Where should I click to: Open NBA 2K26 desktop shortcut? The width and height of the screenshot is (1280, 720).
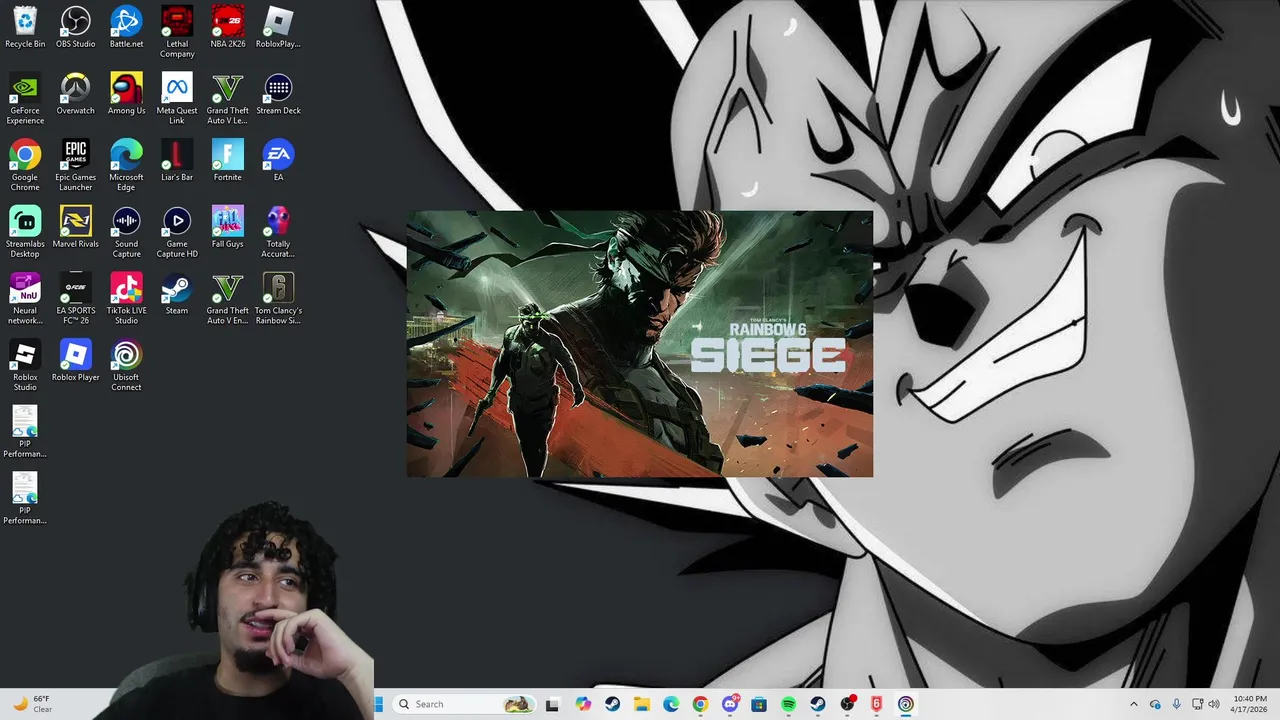[x=228, y=27]
